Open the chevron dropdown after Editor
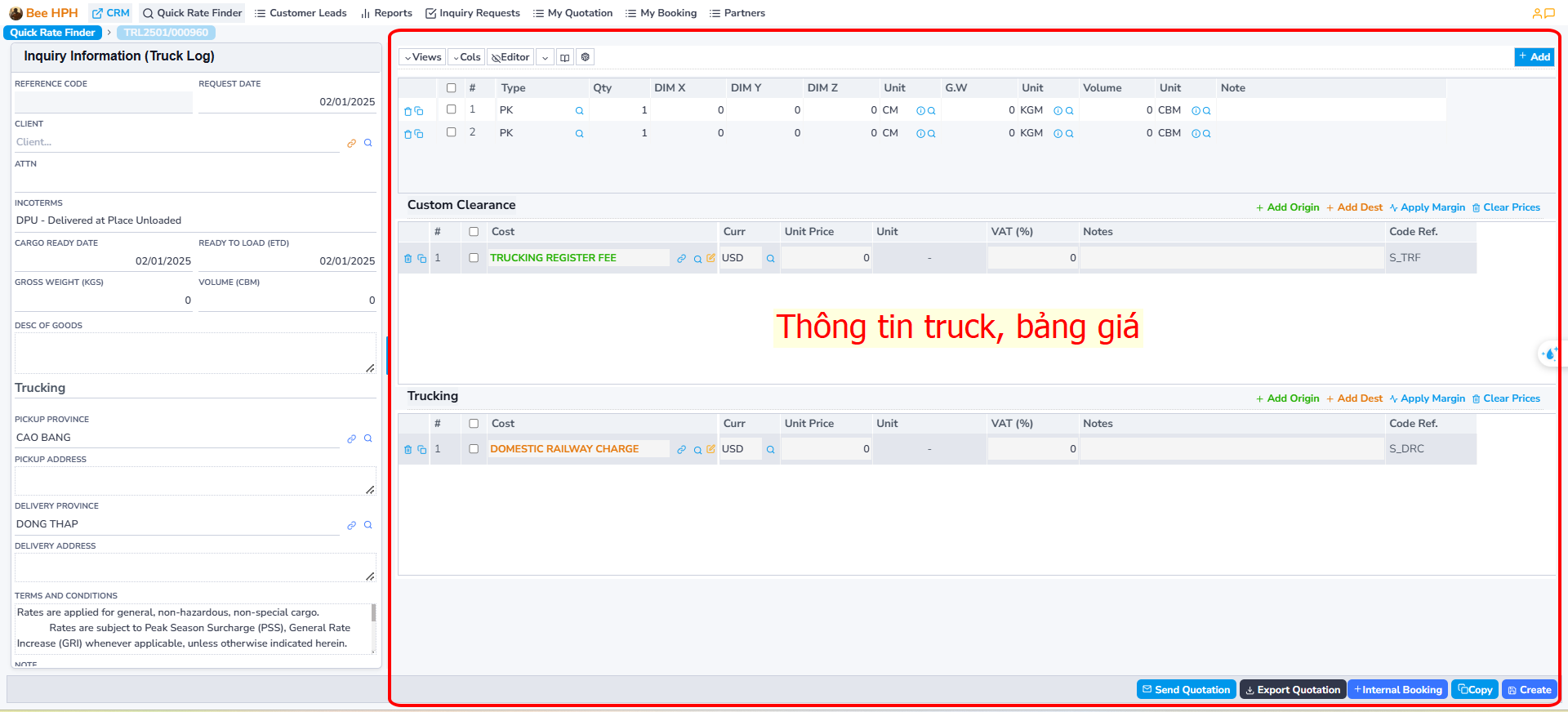 [545, 57]
